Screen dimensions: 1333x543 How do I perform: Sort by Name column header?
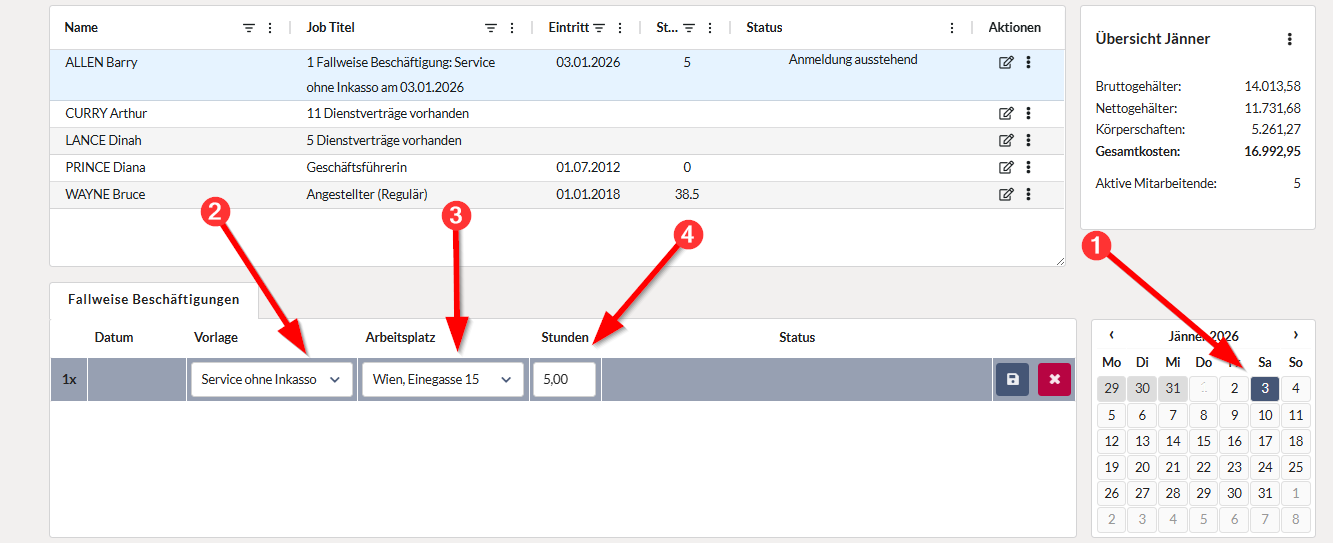[x=82, y=28]
